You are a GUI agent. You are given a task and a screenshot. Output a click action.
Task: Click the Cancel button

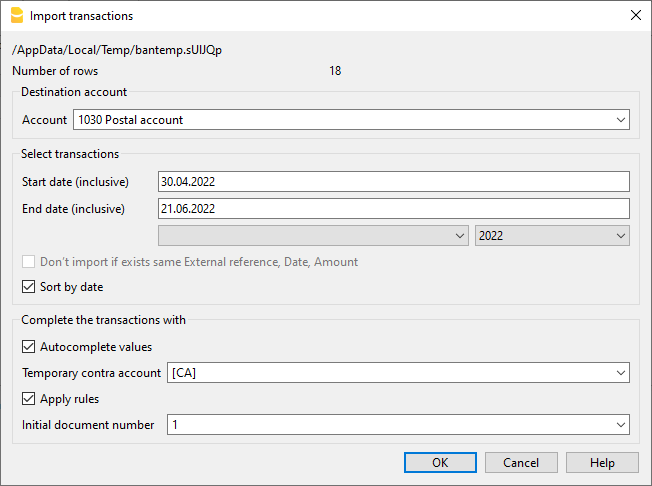pyautogui.click(x=521, y=463)
